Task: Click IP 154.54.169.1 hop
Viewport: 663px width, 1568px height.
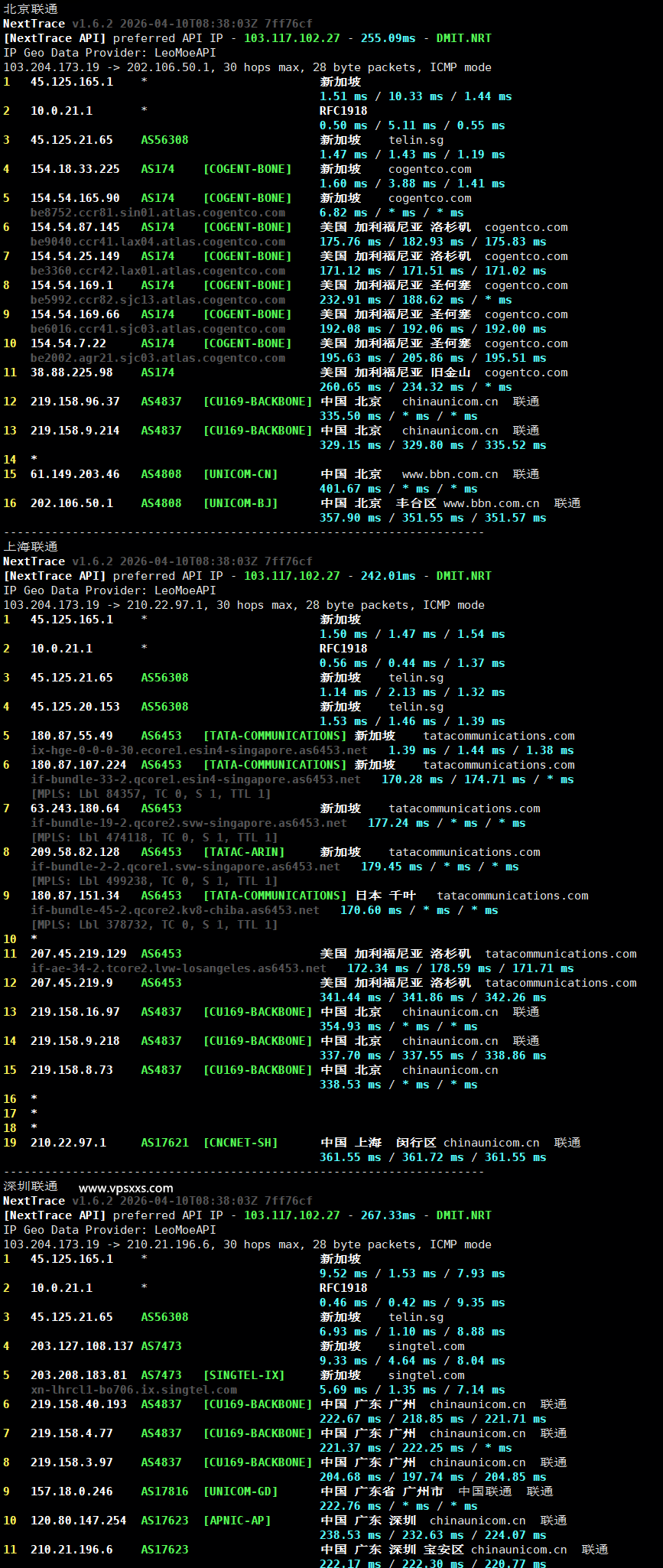Action: click(72, 285)
